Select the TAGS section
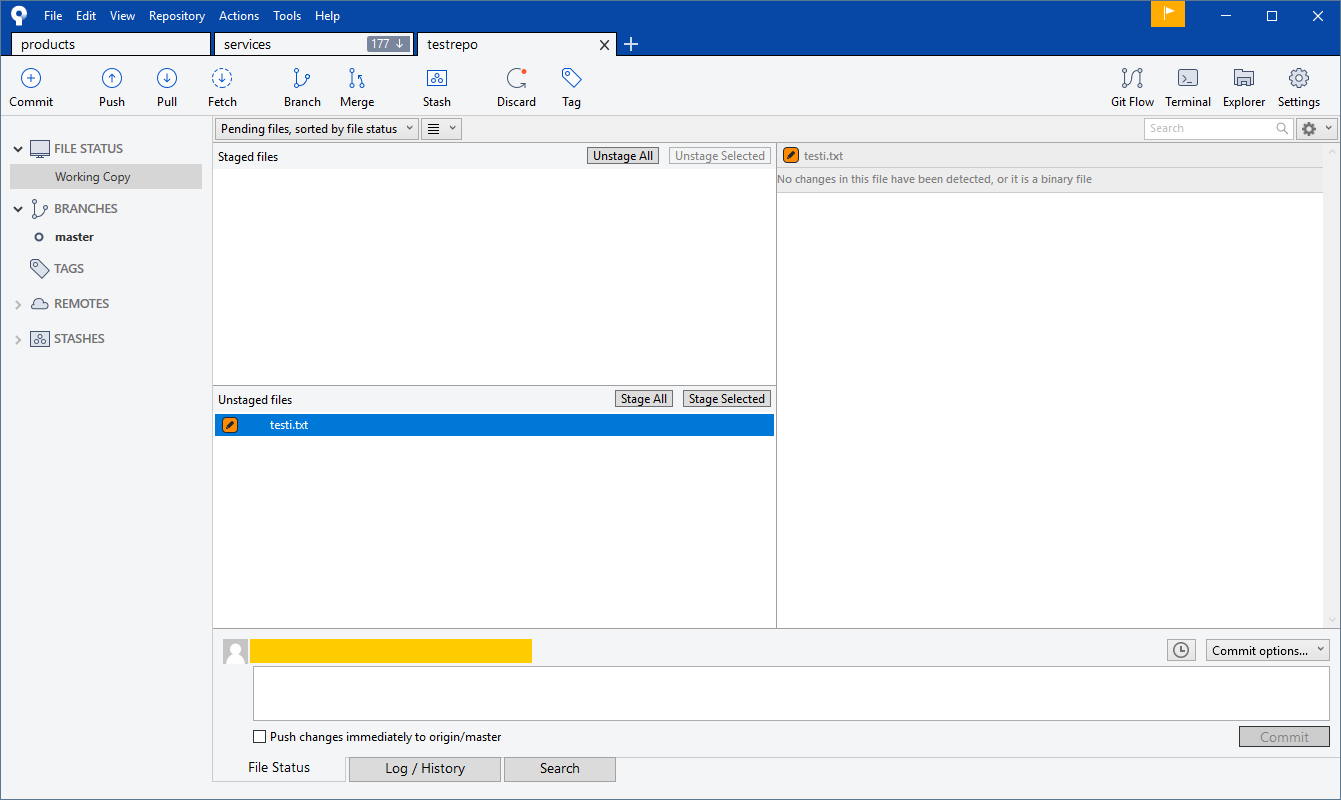 [69, 268]
